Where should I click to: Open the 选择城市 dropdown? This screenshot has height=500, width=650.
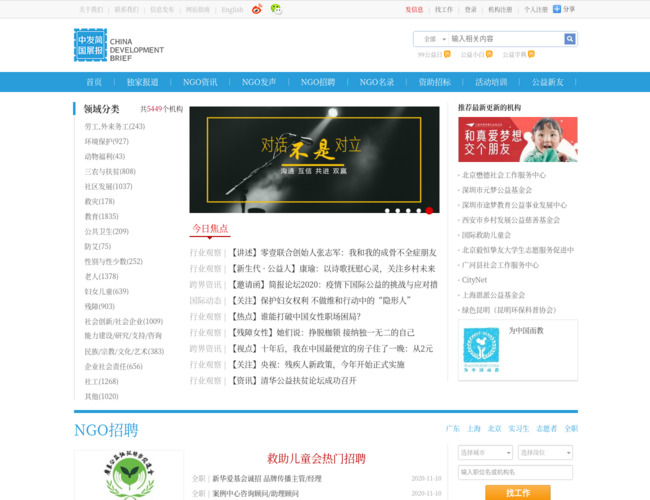coord(485,452)
